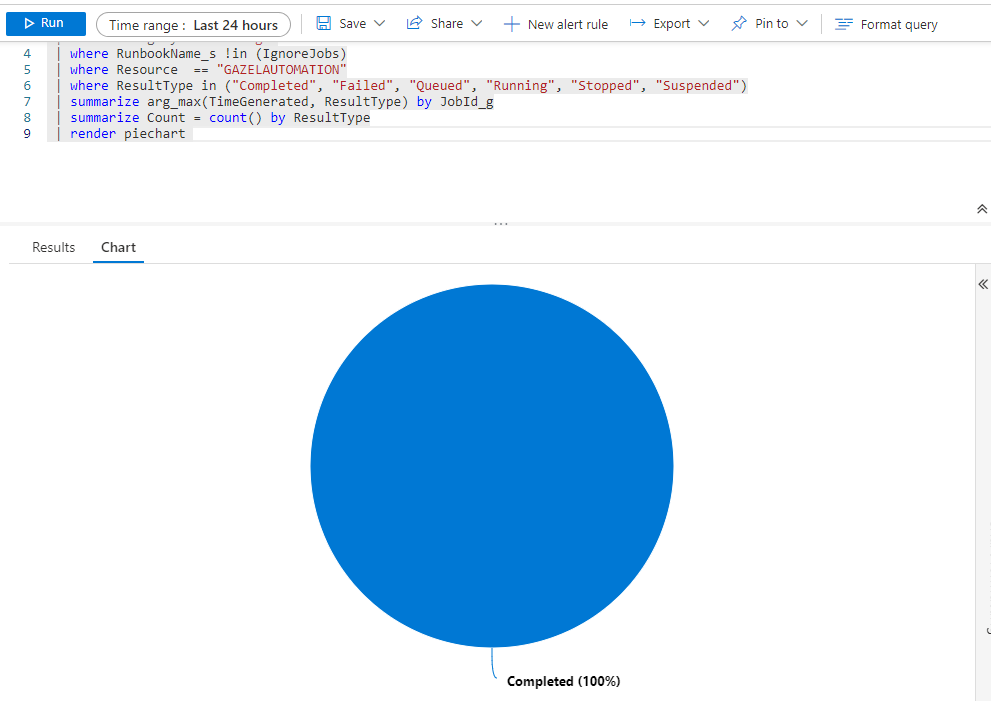Click count() on line 8
Image resolution: width=991 pixels, height=701 pixels.
[x=235, y=118]
